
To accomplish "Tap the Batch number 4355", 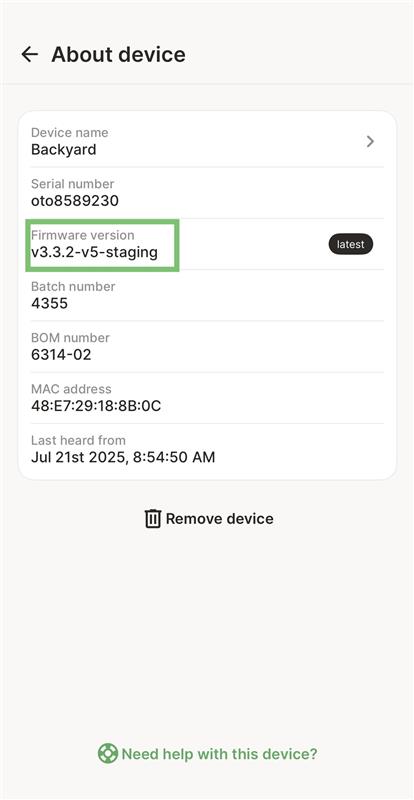I will pos(50,304).
